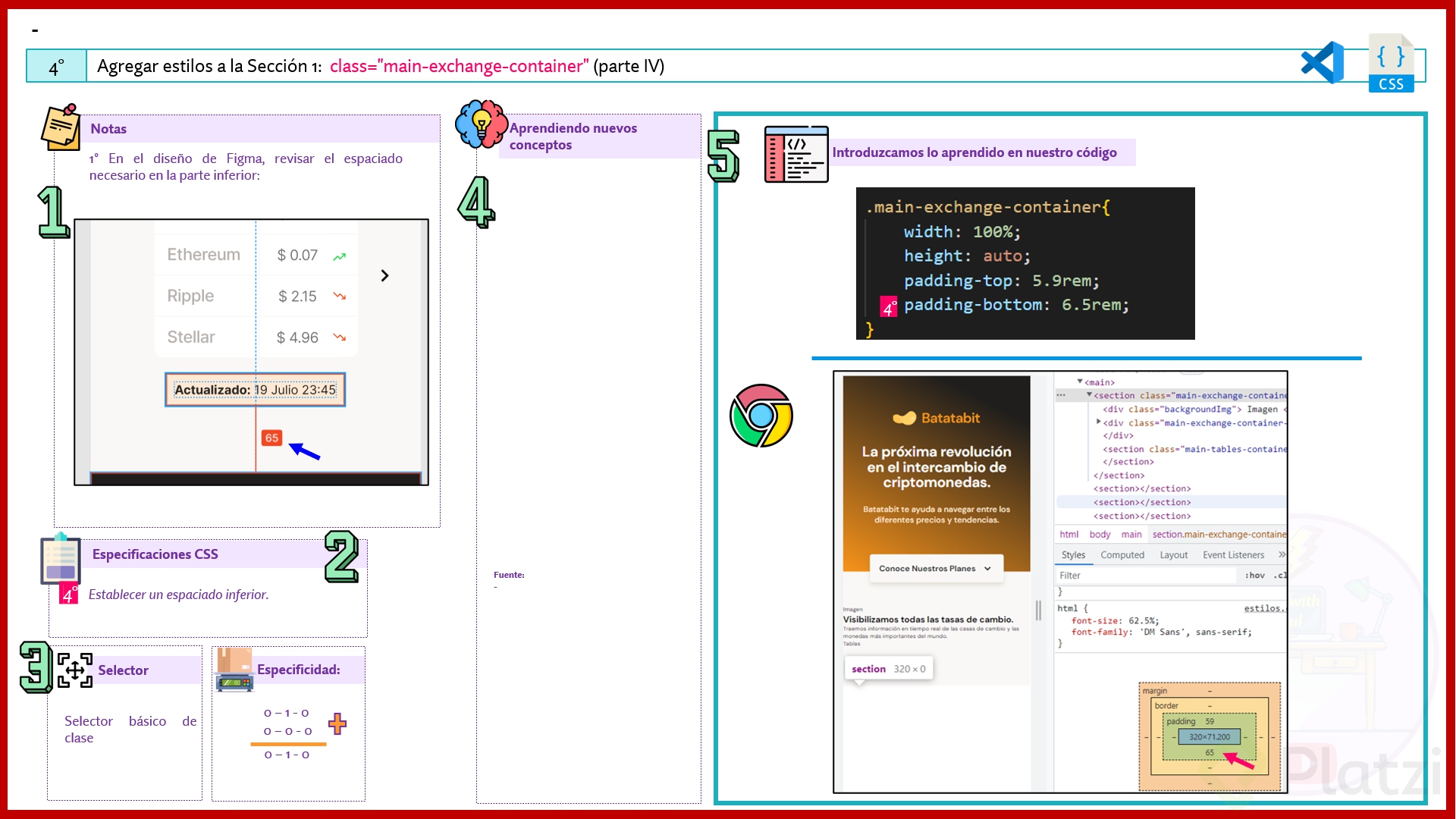Click the 'Visibilizamos todas las tasas de cambio' heading
The width and height of the screenshot is (1456, 819).
pos(927,620)
